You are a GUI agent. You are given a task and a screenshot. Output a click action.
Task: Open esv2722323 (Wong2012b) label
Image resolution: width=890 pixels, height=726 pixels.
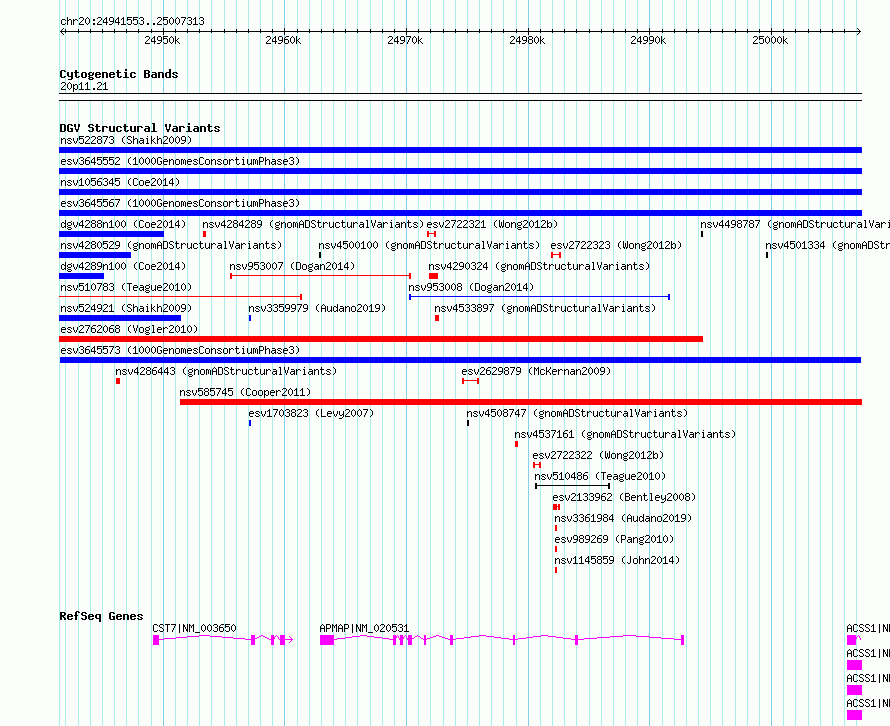pyautogui.click(x=616, y=245)
